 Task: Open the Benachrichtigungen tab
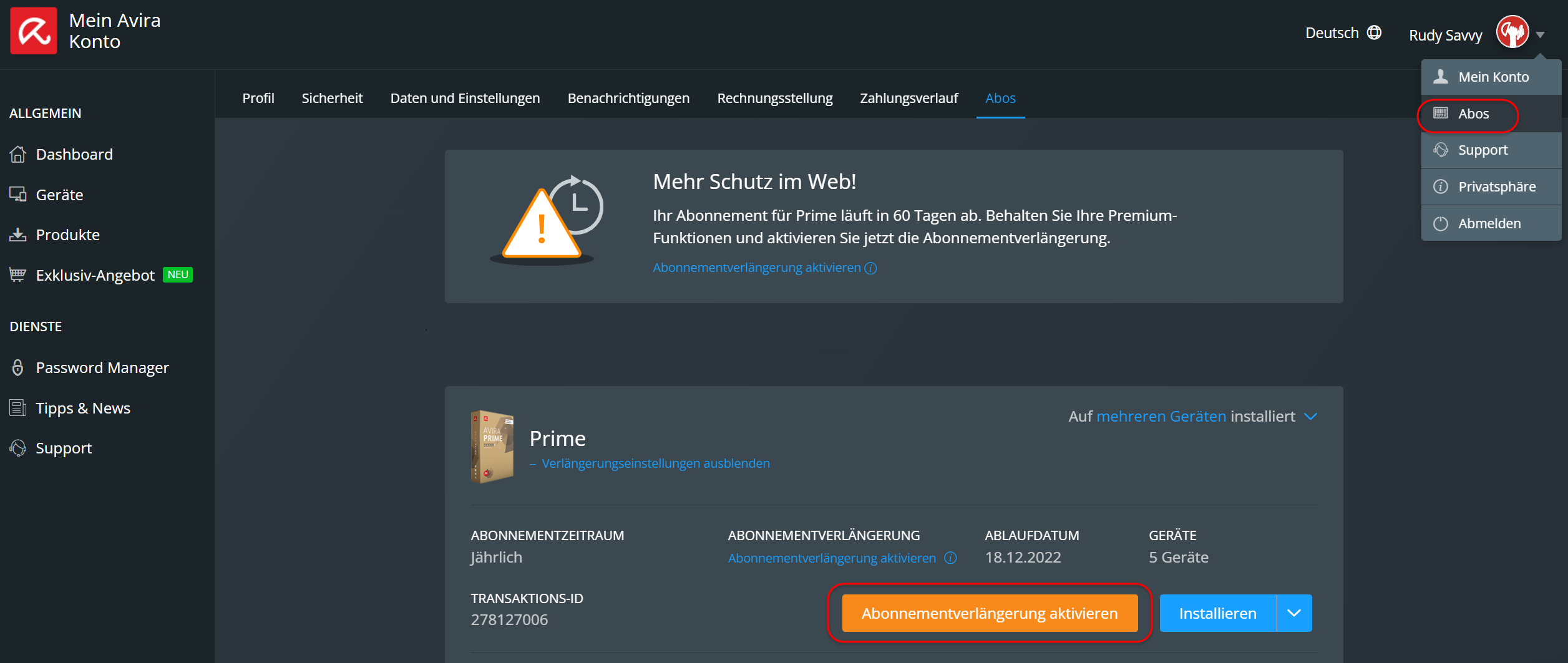[x=628, y=98]
